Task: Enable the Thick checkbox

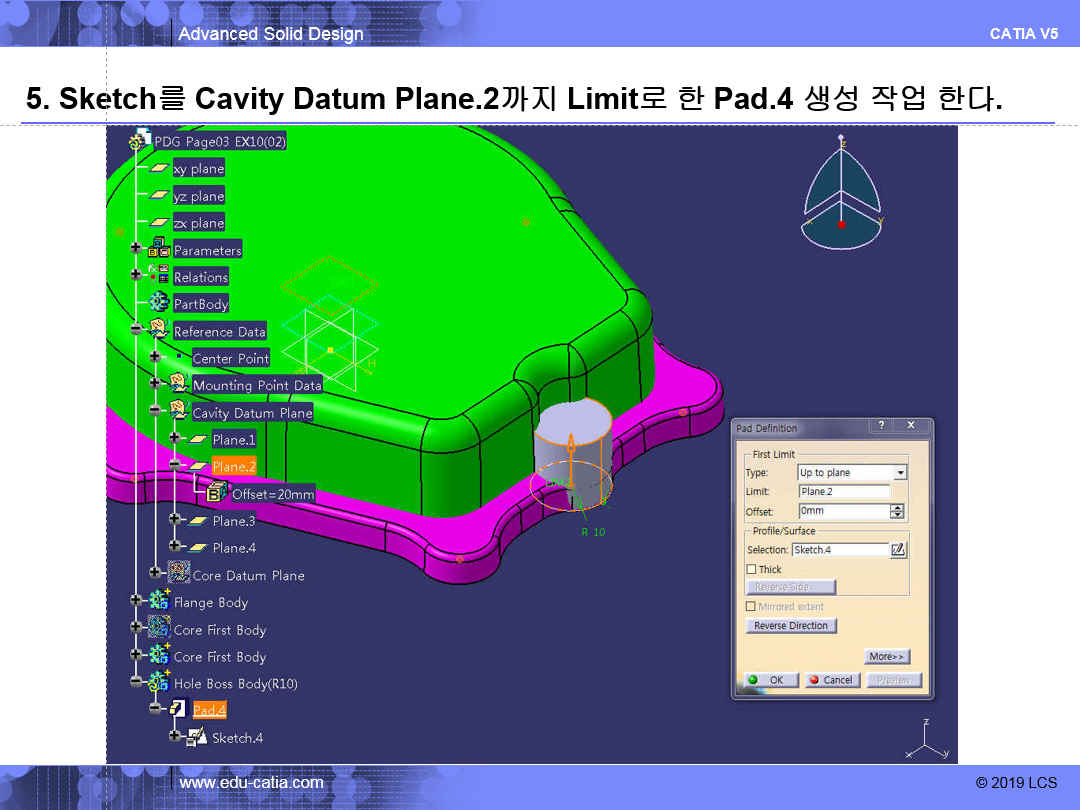Action: 752,569
